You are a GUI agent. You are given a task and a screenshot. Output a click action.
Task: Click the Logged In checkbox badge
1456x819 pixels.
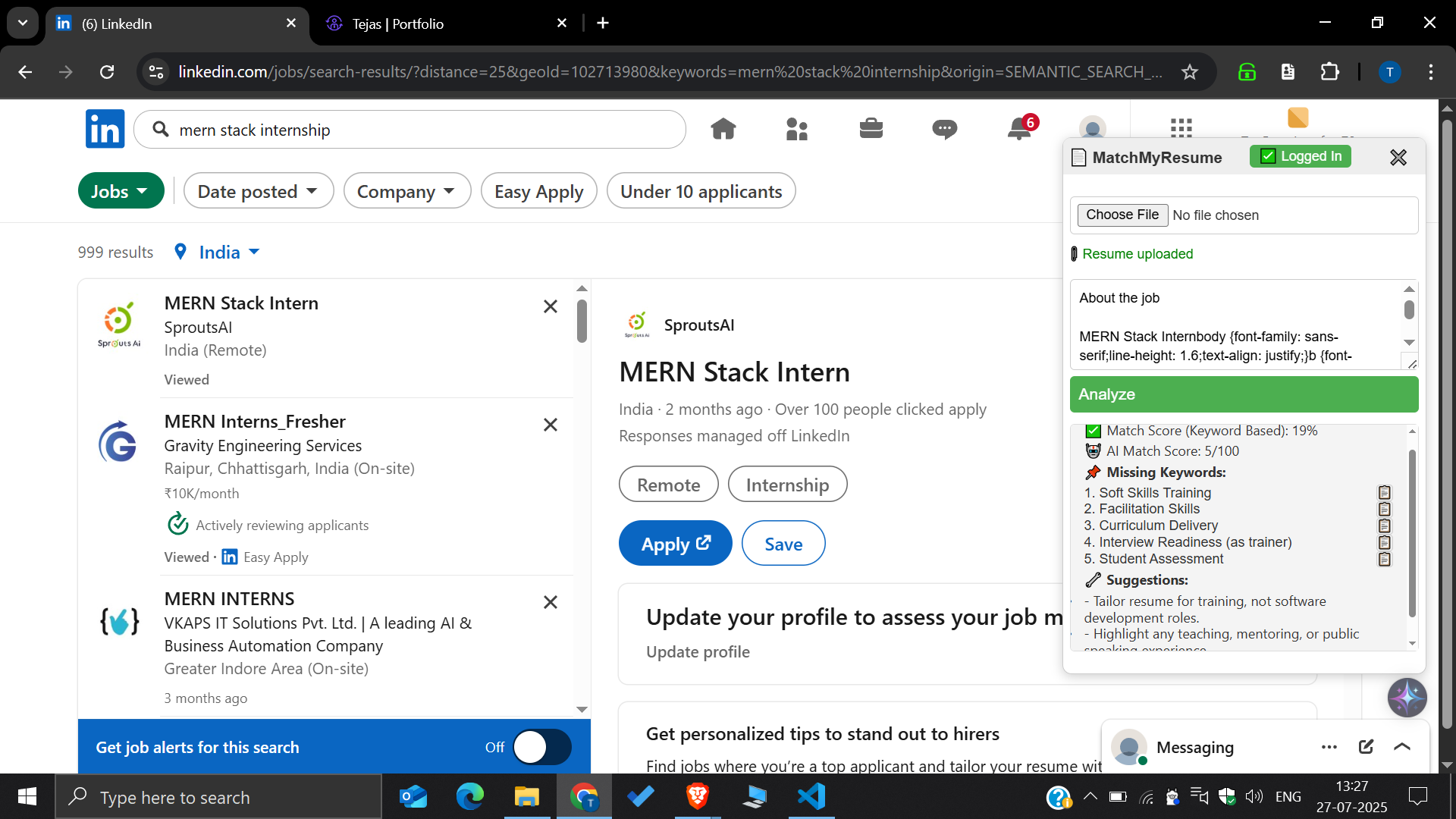tap(1300, 156)
